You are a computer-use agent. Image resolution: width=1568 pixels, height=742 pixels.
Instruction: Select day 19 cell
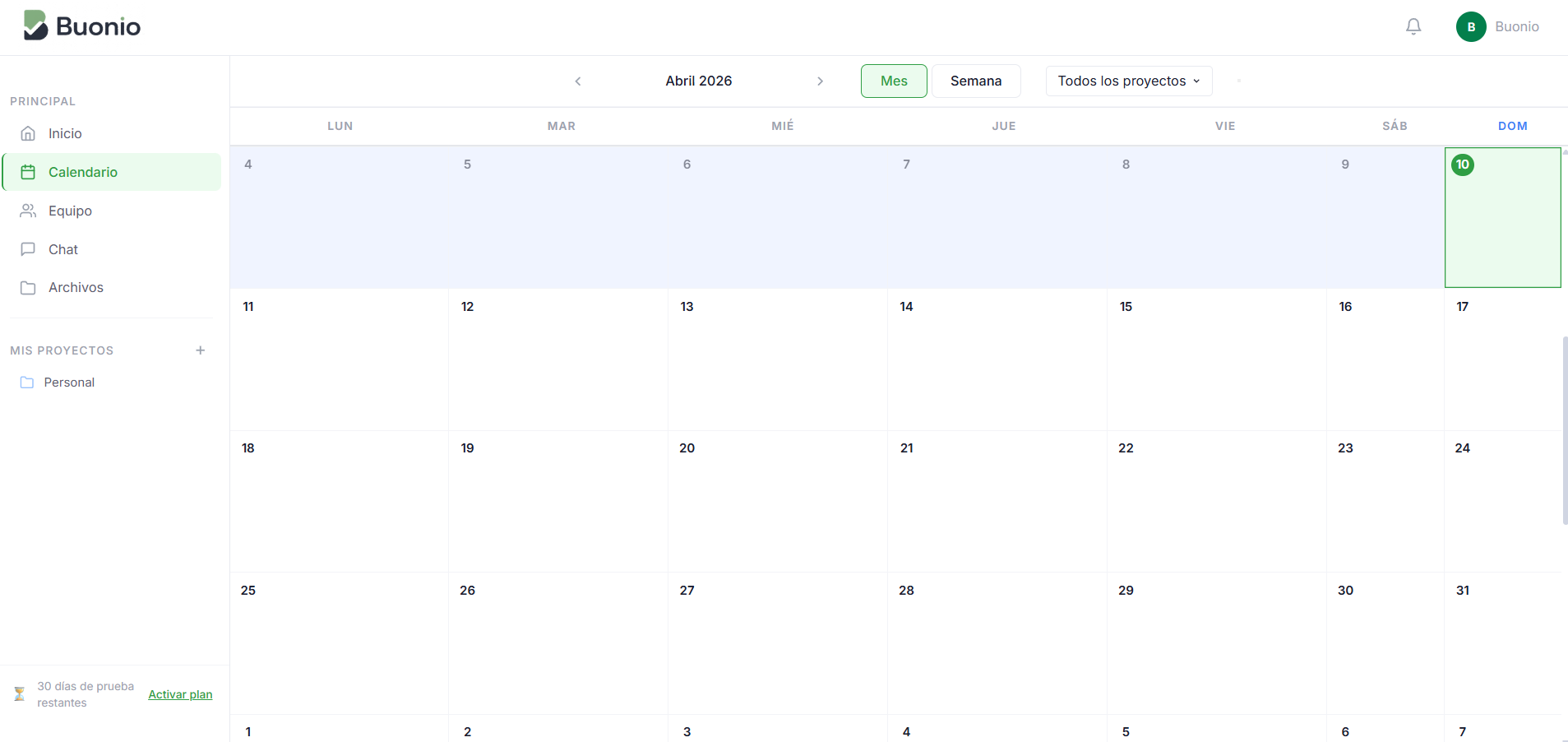coord(558,502)
